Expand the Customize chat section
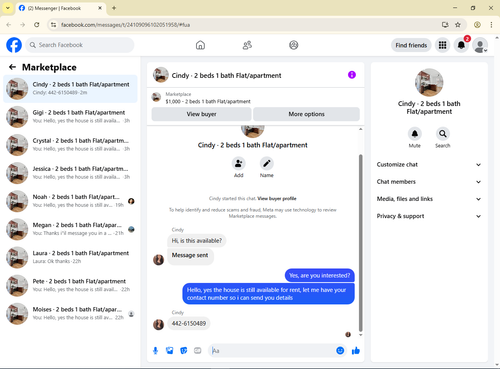The height and width of the screenshot is (369, 500). (429, 165)
